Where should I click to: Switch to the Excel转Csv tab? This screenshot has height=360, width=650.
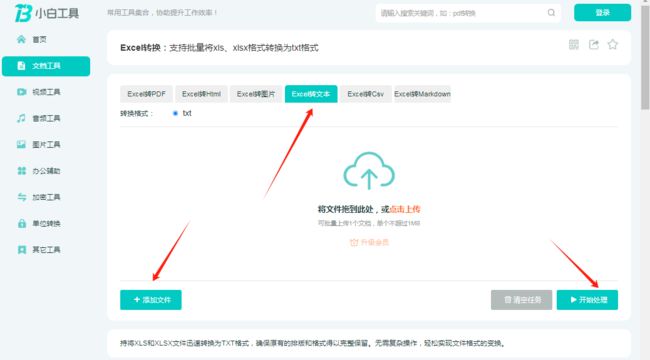coord(366,94)
